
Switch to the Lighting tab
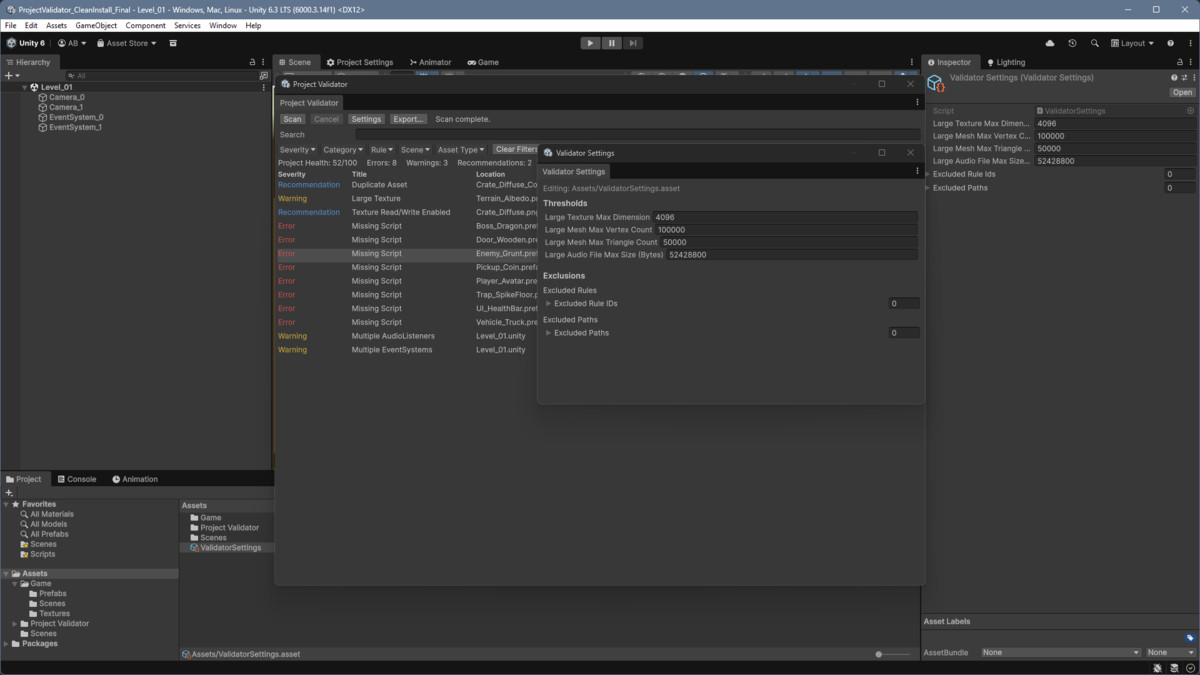point(1006,62)
